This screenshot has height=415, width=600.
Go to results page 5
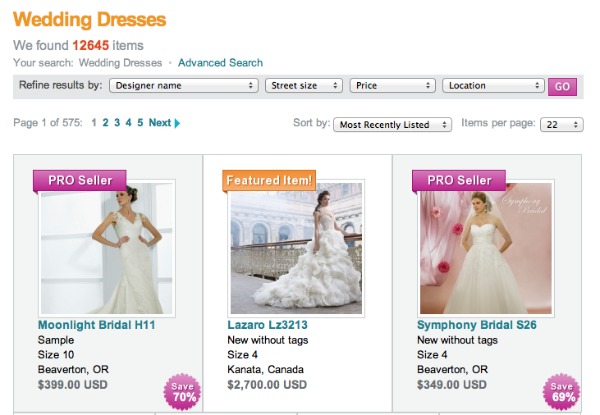140,123
